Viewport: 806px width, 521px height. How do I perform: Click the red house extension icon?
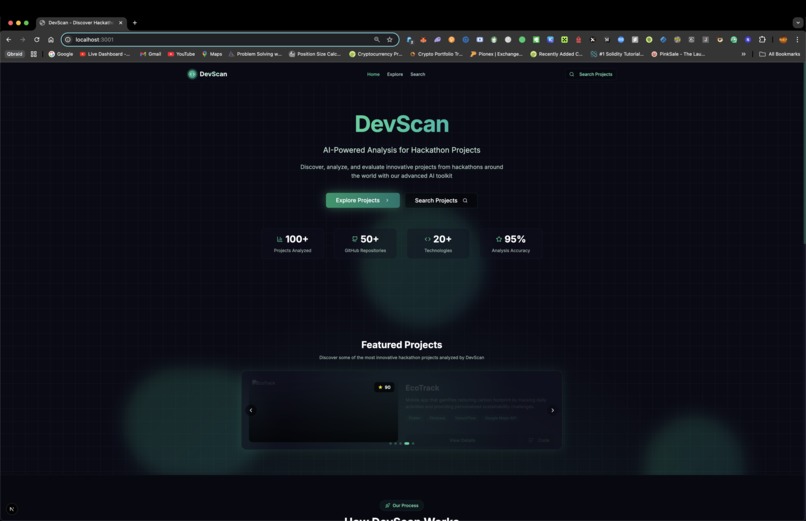click(x=578, y=40)
